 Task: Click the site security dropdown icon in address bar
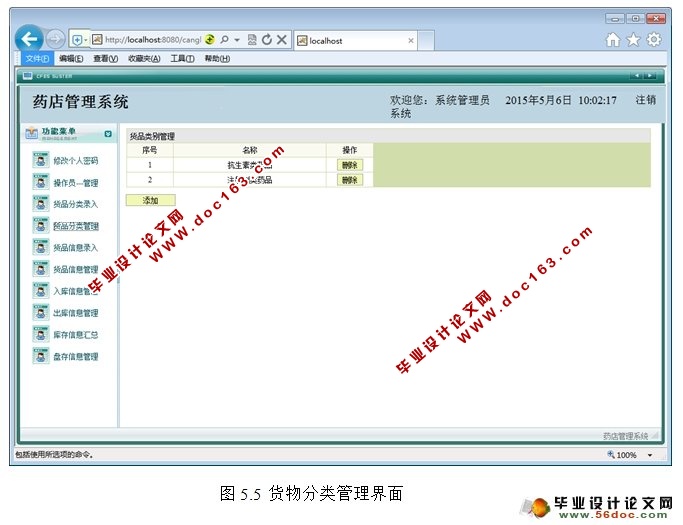click(x=79, y=40)
